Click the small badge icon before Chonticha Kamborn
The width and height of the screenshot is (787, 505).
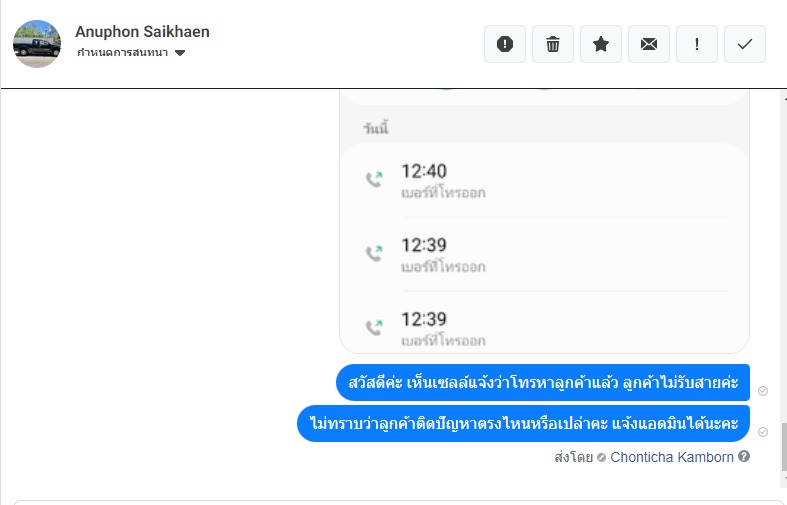[x=601, y=458]
